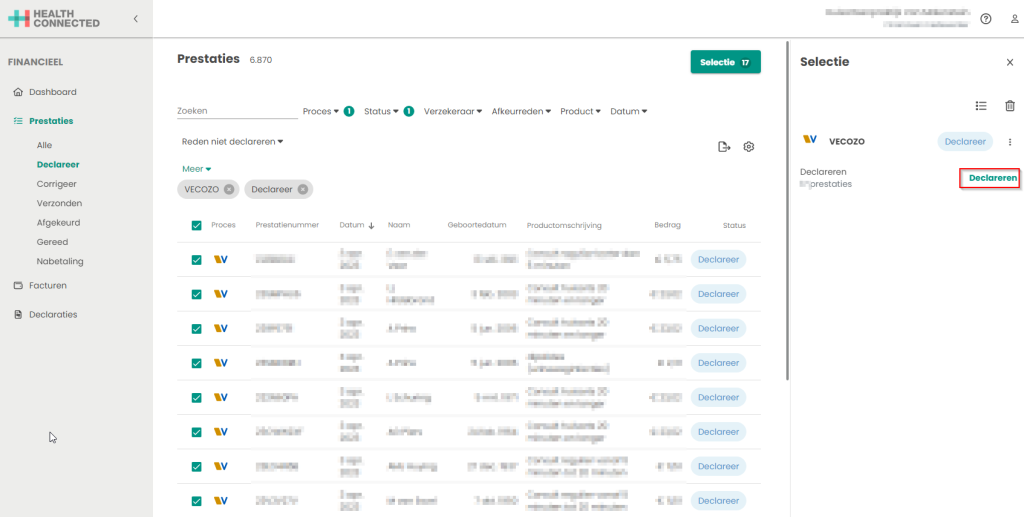Image resolution: width=1024 pixels, height=517 pixels.
Task: Click the list view icon in Selectie panel
Action: (x=981, y=106)
